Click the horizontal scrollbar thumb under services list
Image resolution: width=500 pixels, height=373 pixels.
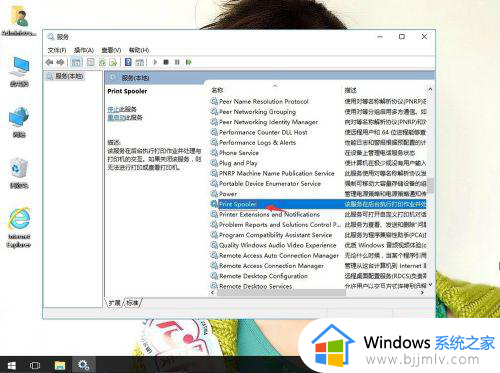tap(282, 293)
